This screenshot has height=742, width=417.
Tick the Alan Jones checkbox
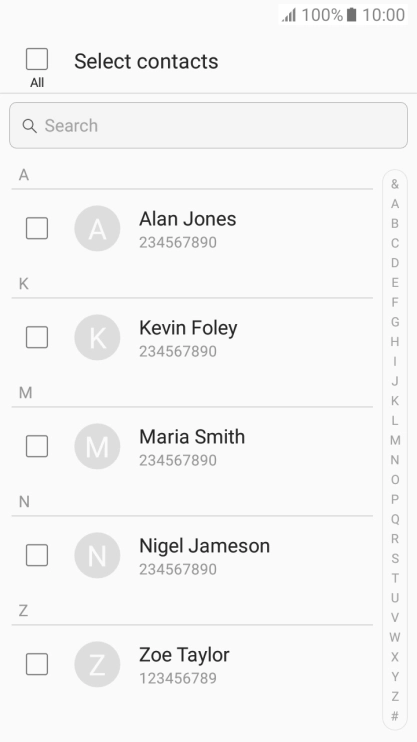pos(37,229)
